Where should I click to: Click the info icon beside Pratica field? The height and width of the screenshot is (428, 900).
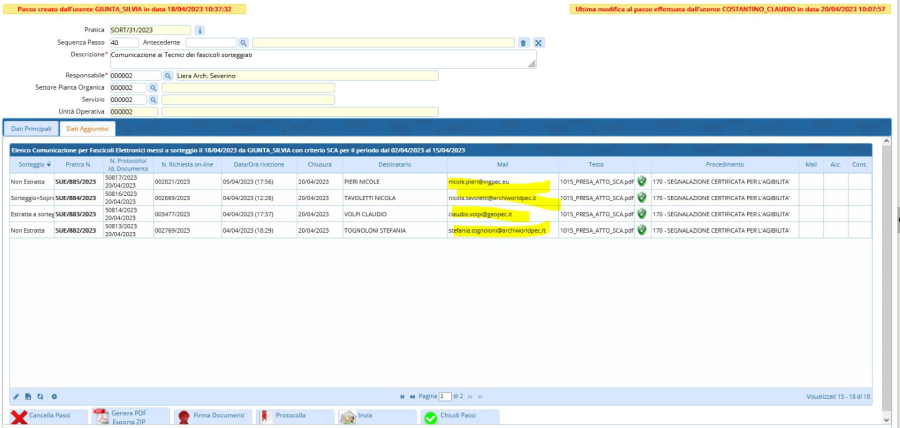tap(199, 31)
